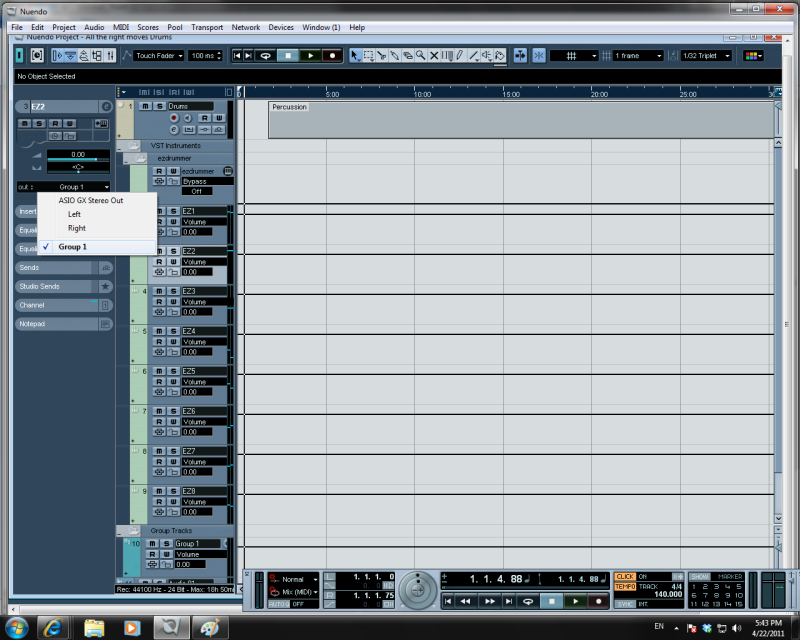The width and height of the screenshot is (800, 640).
Task: Select the Line tool
Action: [473, 56]
